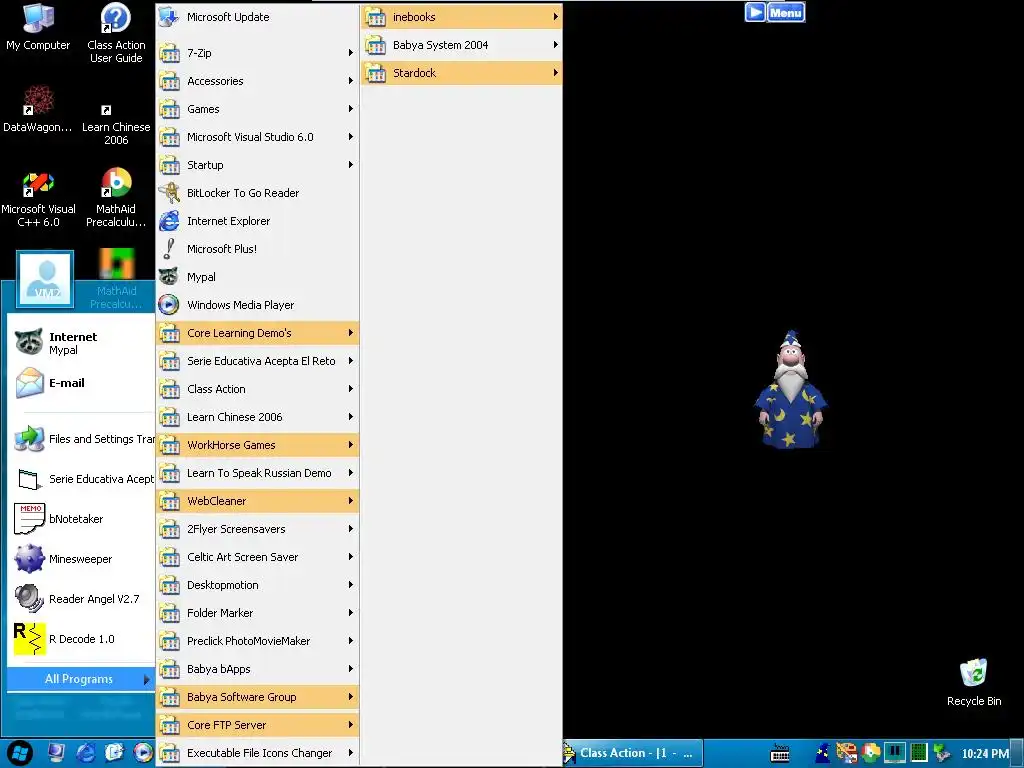Expand Serie Educativa Acepta El Reto
Viewport: 1024px width, 768px height.
tap(258, 361)
